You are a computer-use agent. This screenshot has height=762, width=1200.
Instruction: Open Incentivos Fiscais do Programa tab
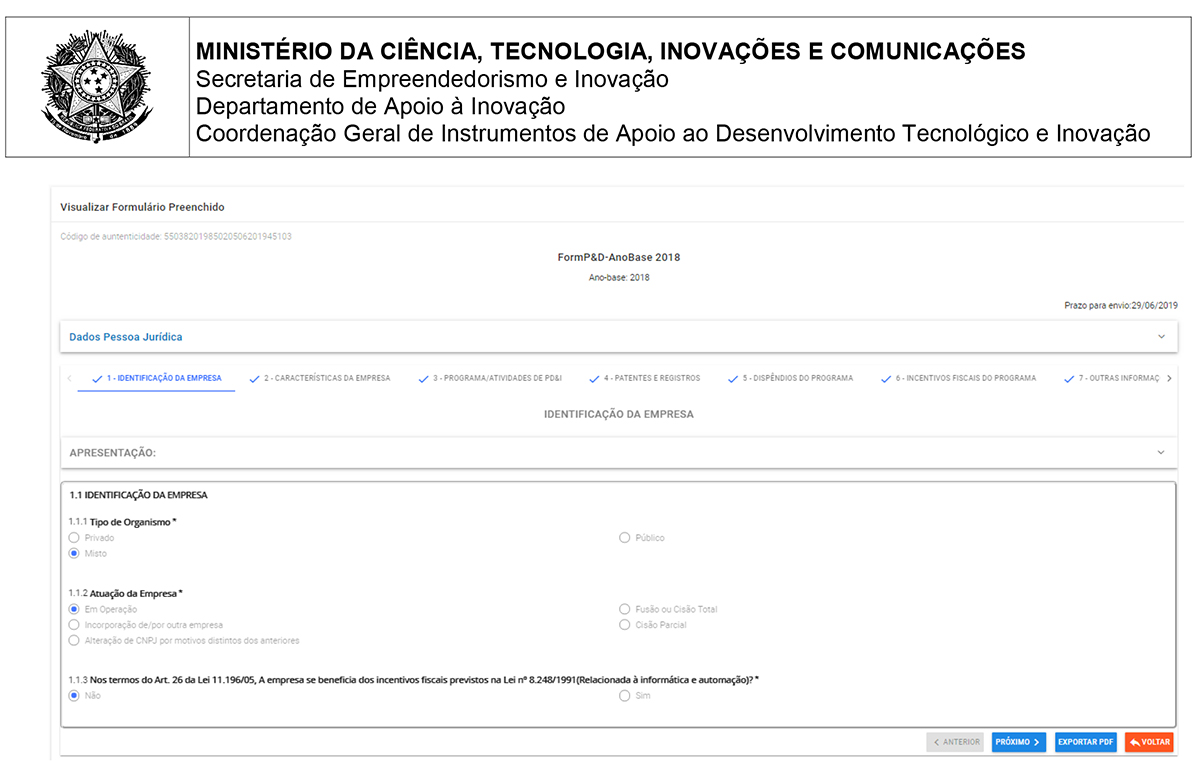coord(958,379)
